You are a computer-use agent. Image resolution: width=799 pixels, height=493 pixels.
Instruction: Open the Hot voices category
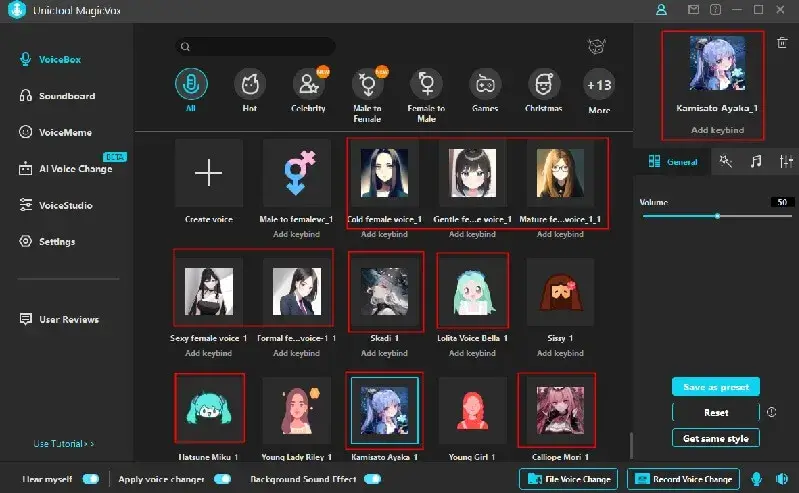click(x=250, y=84)
